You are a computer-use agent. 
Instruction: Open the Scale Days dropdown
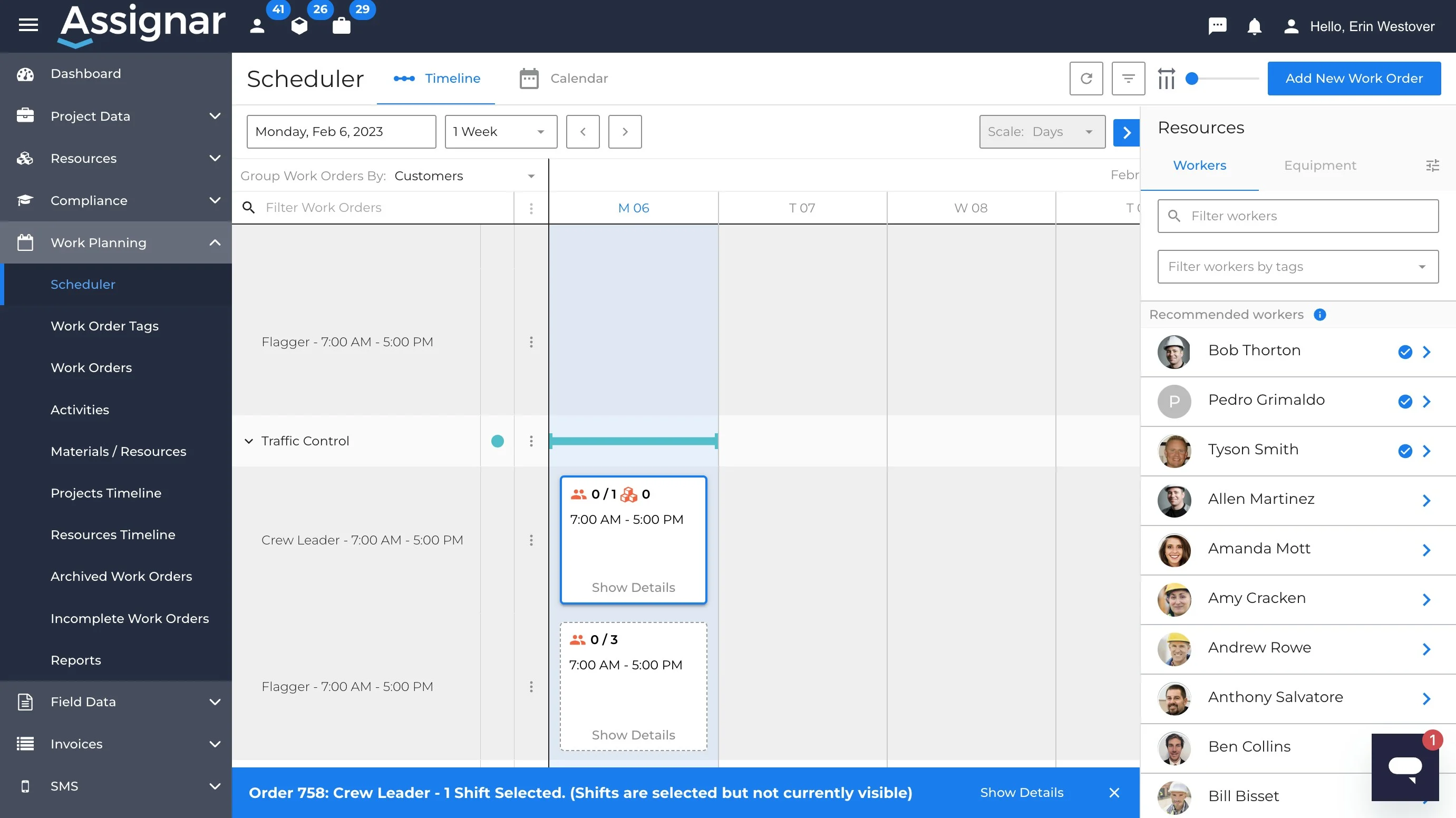(1042, 132)
